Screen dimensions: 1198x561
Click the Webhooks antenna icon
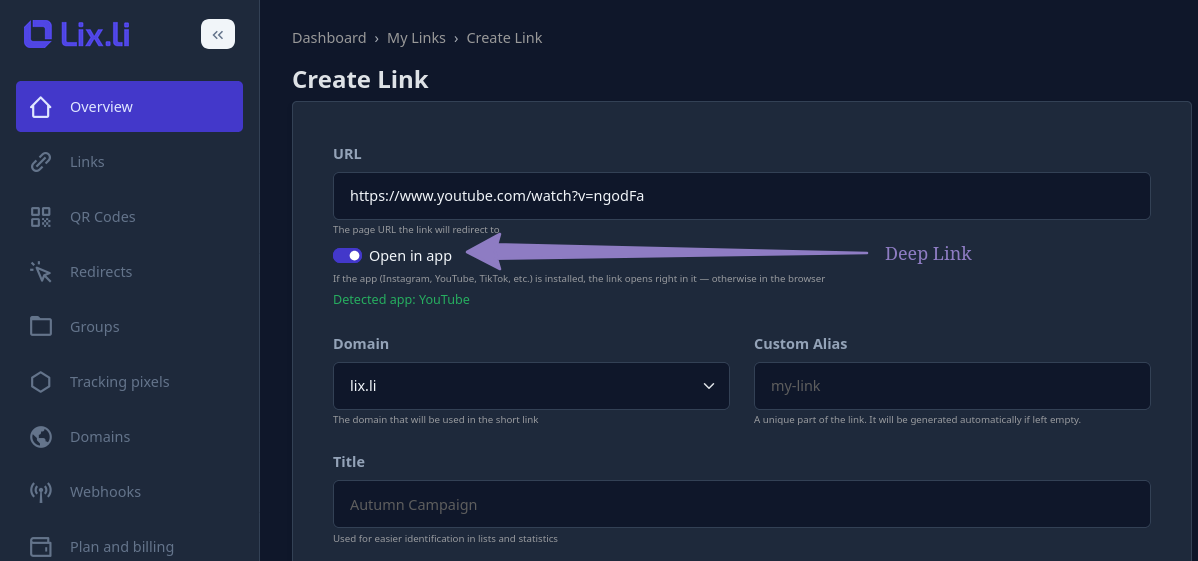pyautogui.click(x=40, y=492)
